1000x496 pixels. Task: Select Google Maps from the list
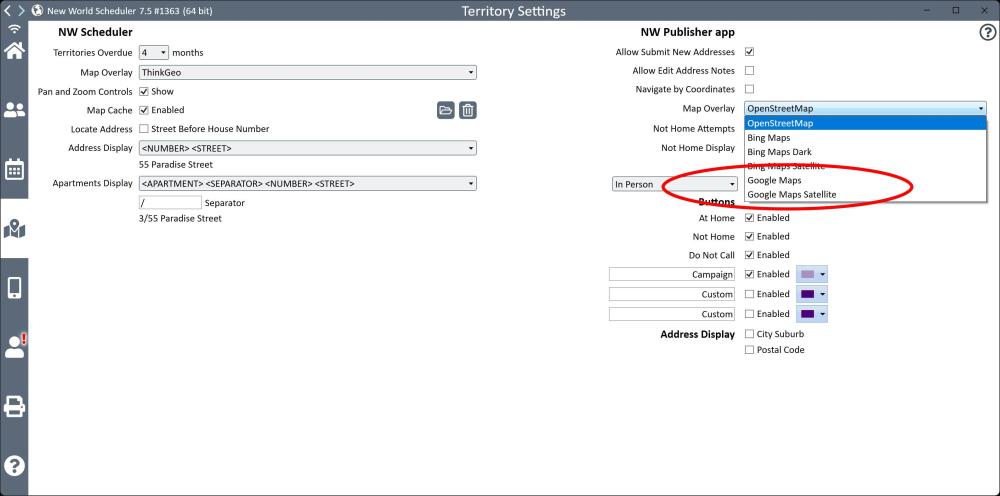(774, 180)
